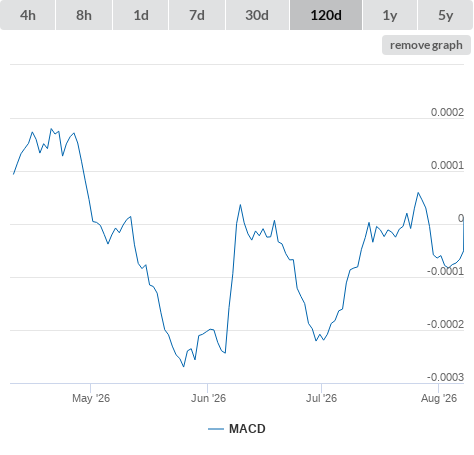Click the -0.0003 y-axis label
474x455 pixels.
(x=446, y=377)
